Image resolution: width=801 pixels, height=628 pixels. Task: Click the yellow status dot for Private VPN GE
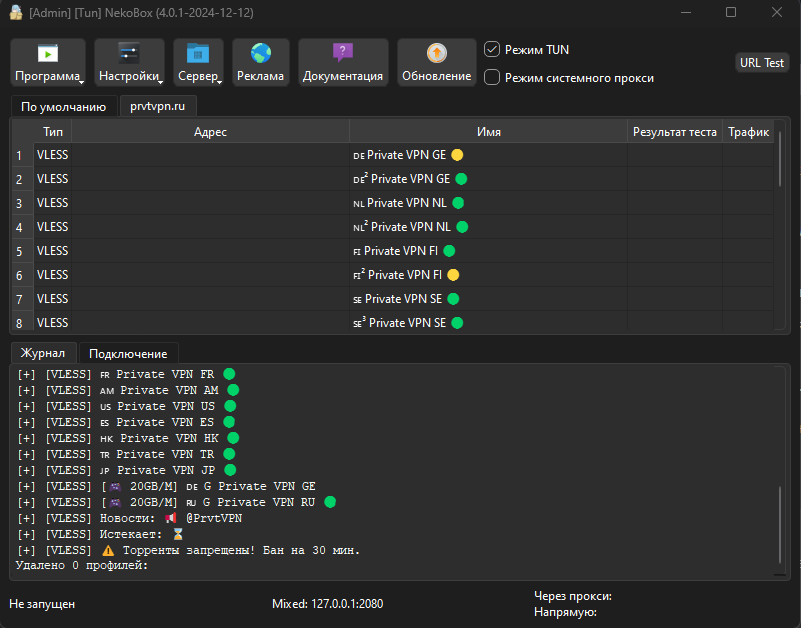pos(457,155)
